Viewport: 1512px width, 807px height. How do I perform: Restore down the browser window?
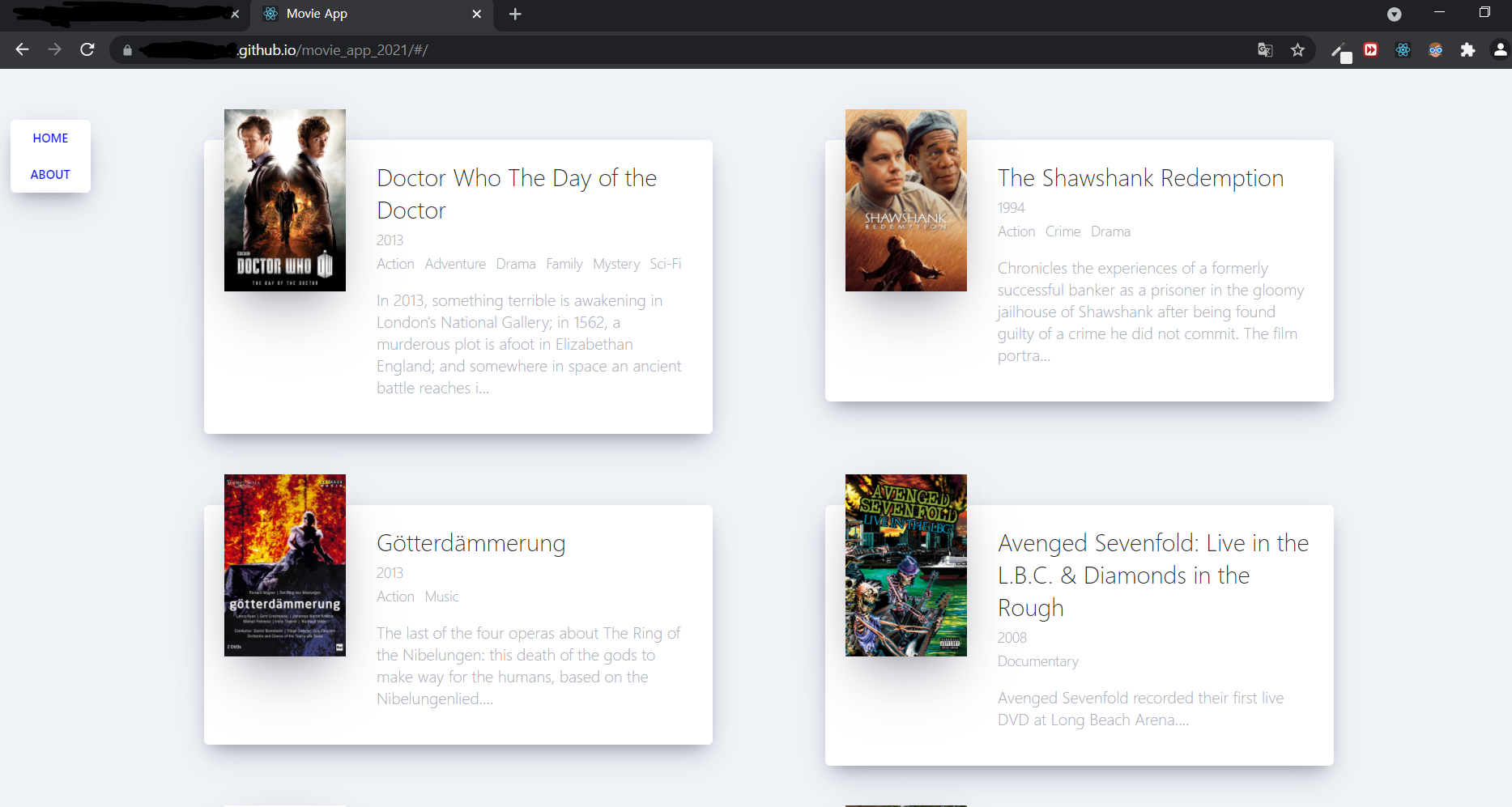[x=1484, y=12]
